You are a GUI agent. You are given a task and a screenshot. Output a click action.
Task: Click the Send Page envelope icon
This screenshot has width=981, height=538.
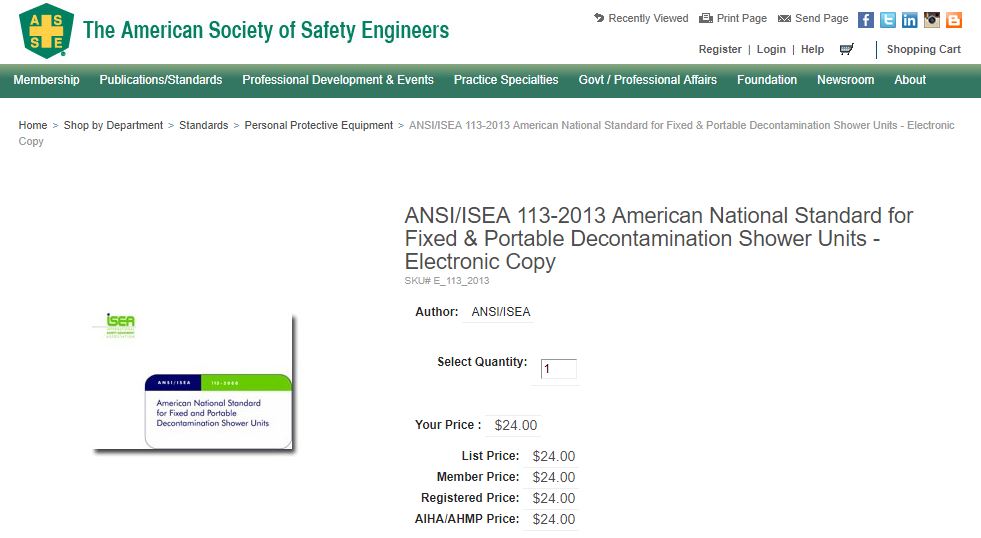784,18
